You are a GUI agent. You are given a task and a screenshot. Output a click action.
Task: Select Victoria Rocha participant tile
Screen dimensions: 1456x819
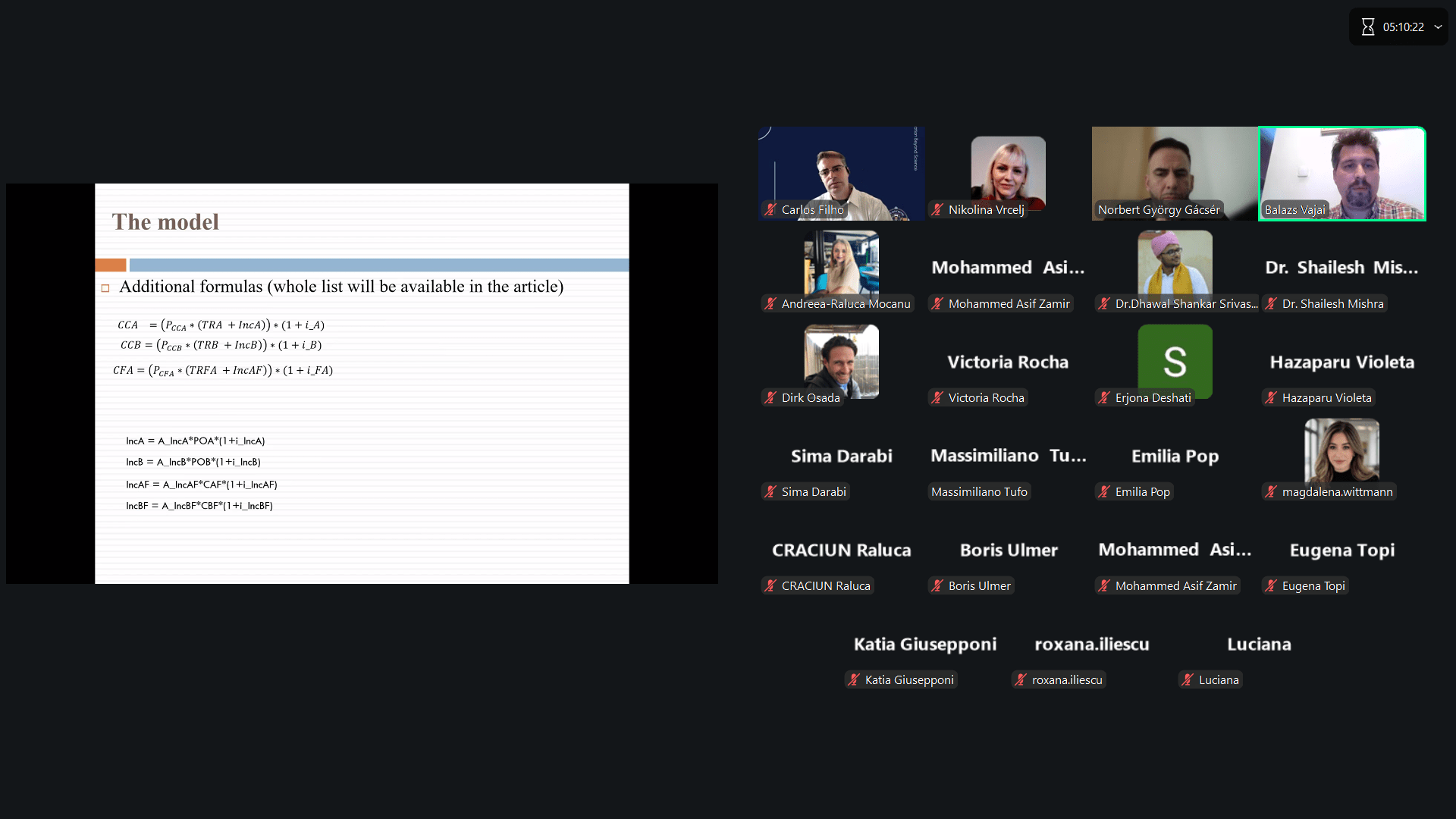coord(1007,362)
